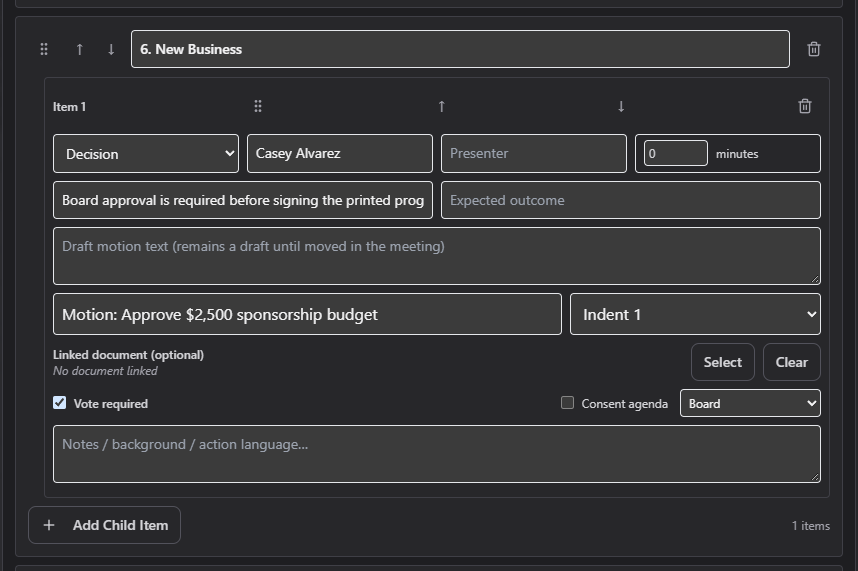Move New Business section up
858x571 pixels.
point(79,49)
